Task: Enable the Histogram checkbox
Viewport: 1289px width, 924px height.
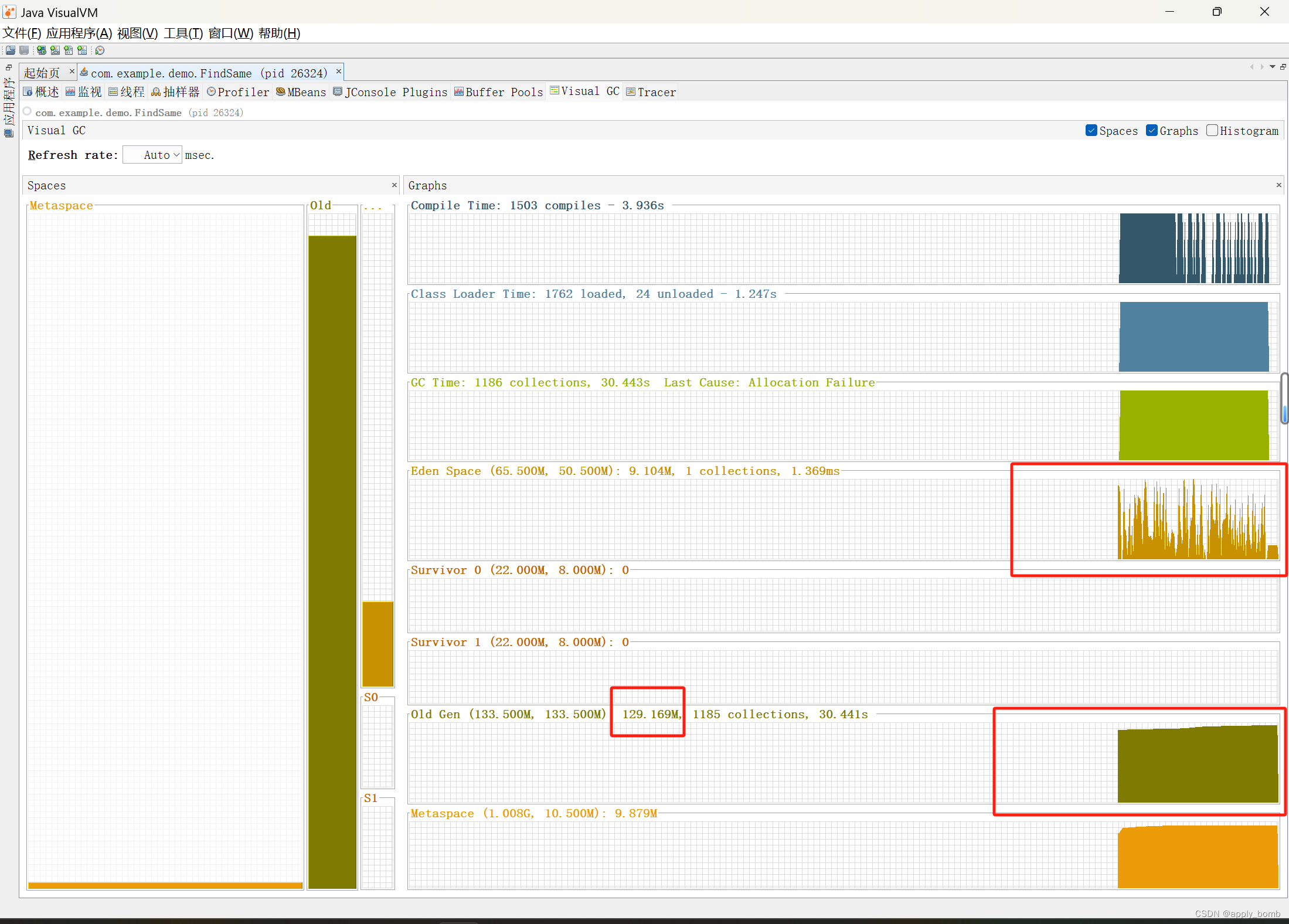Action: 1212,131
